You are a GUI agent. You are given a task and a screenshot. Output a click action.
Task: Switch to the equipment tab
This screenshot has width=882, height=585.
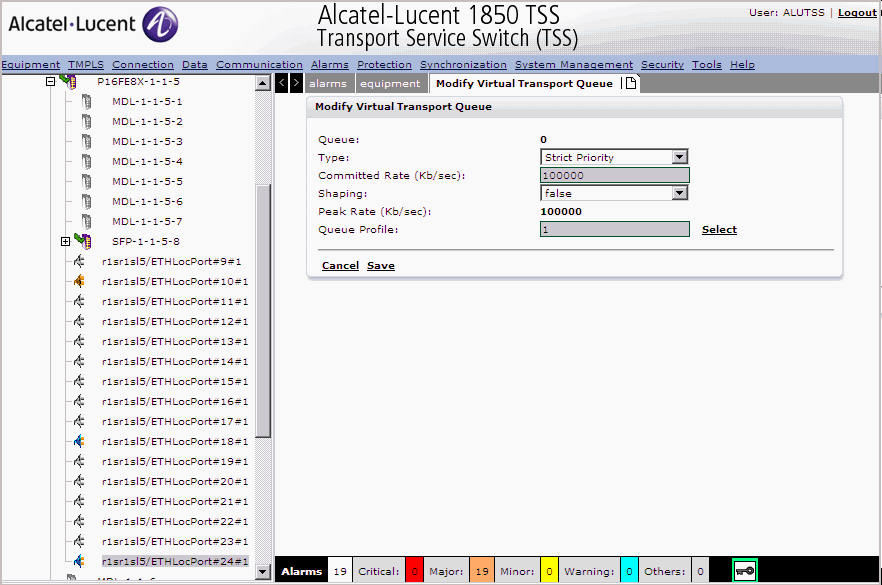tap(390, 84)
